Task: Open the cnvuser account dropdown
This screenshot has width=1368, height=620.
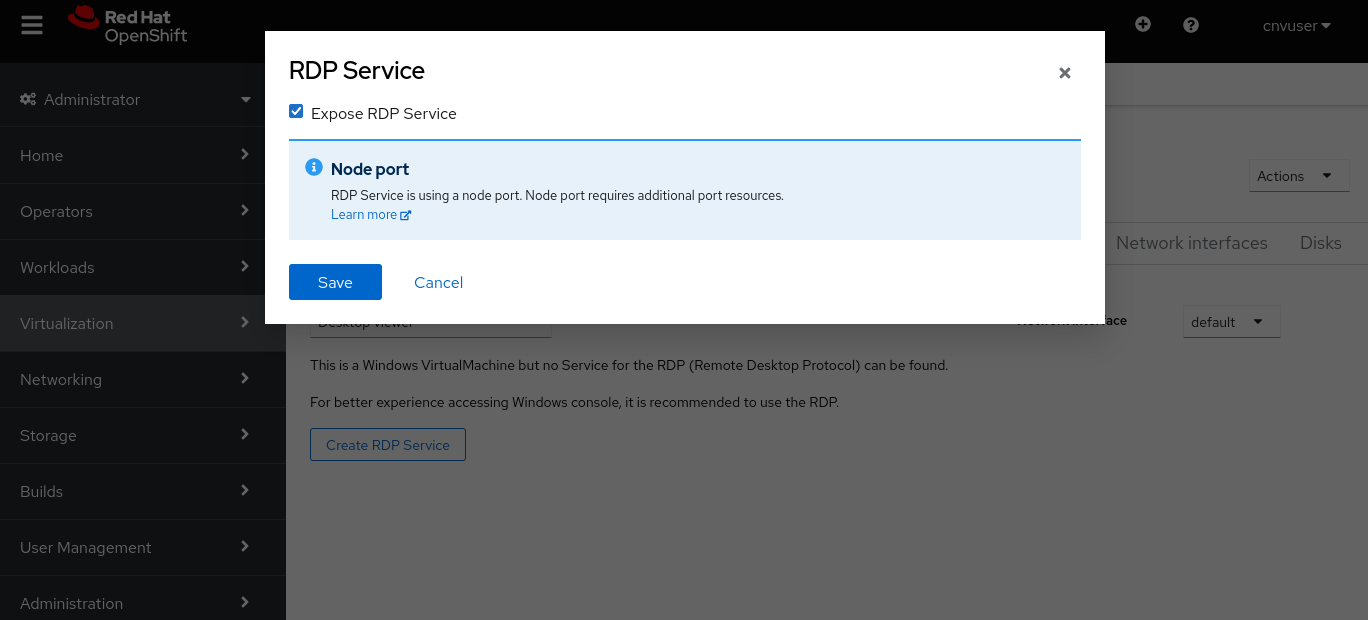Action: coord(1296,26)
